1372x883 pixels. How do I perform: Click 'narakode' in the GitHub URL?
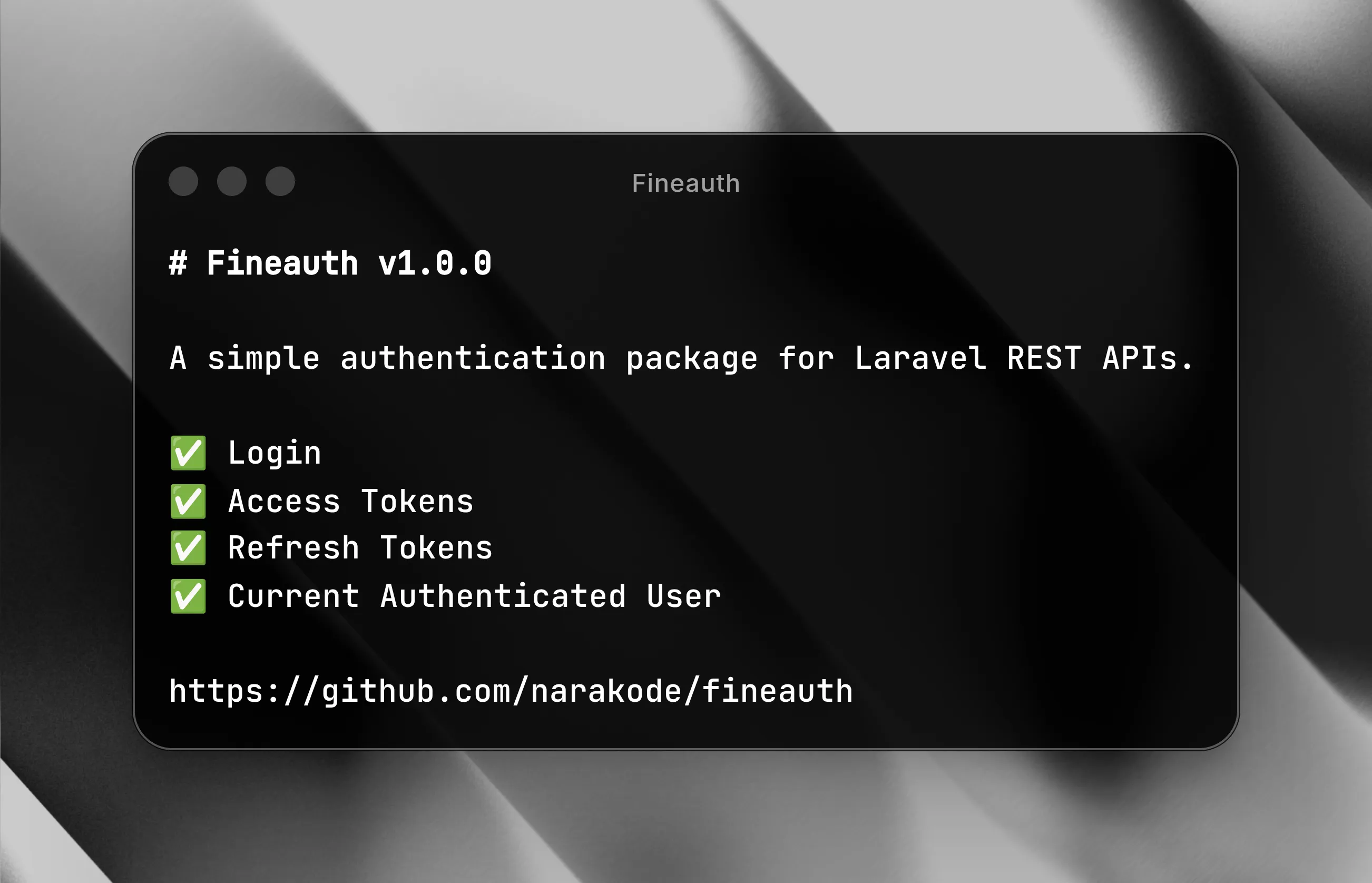(x=606, y=691)
